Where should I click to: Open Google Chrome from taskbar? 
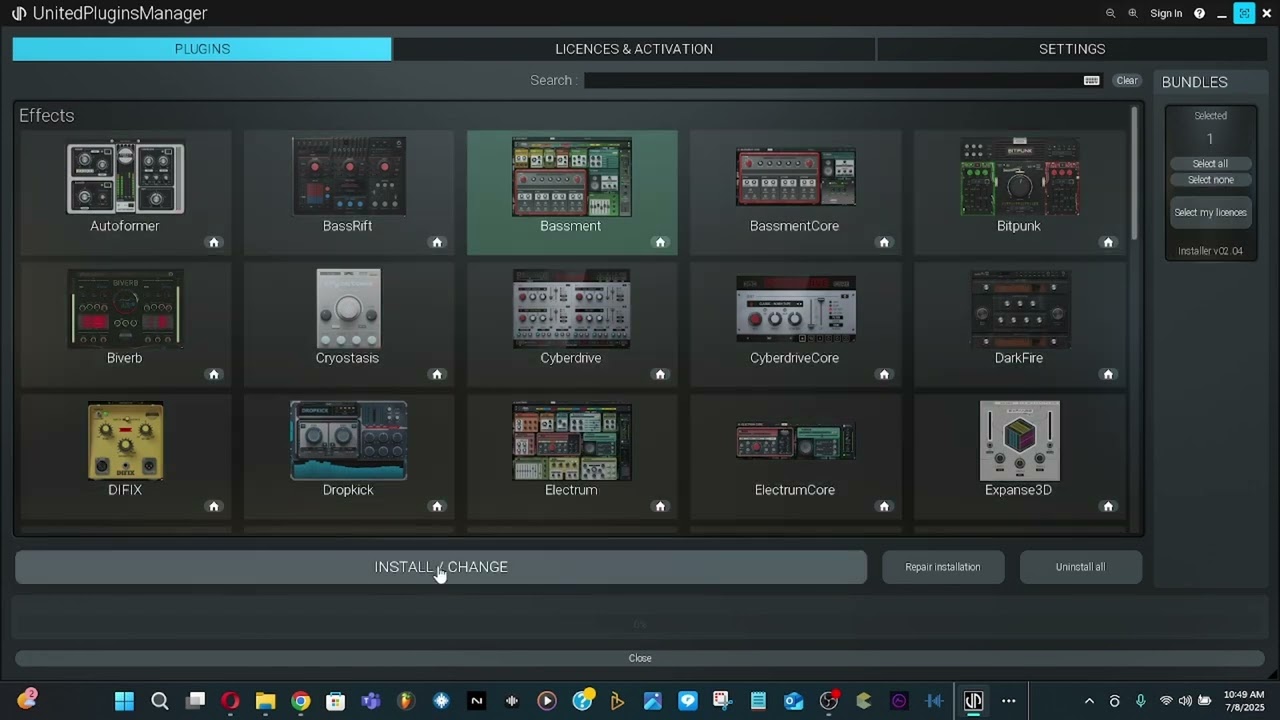pyautogui.click(x=300, y=701)
